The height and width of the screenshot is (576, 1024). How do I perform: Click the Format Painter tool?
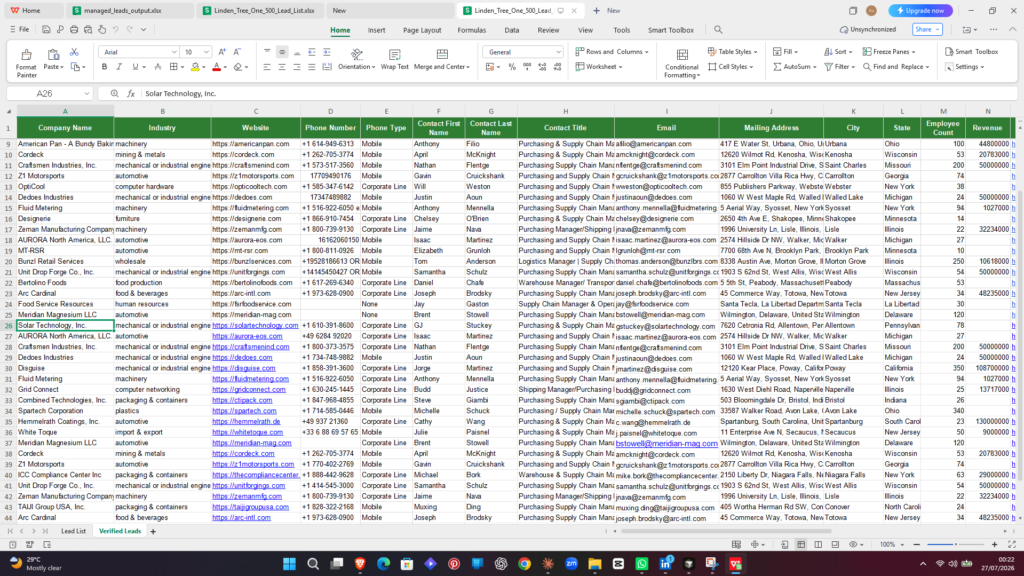(x=26, y=63)
